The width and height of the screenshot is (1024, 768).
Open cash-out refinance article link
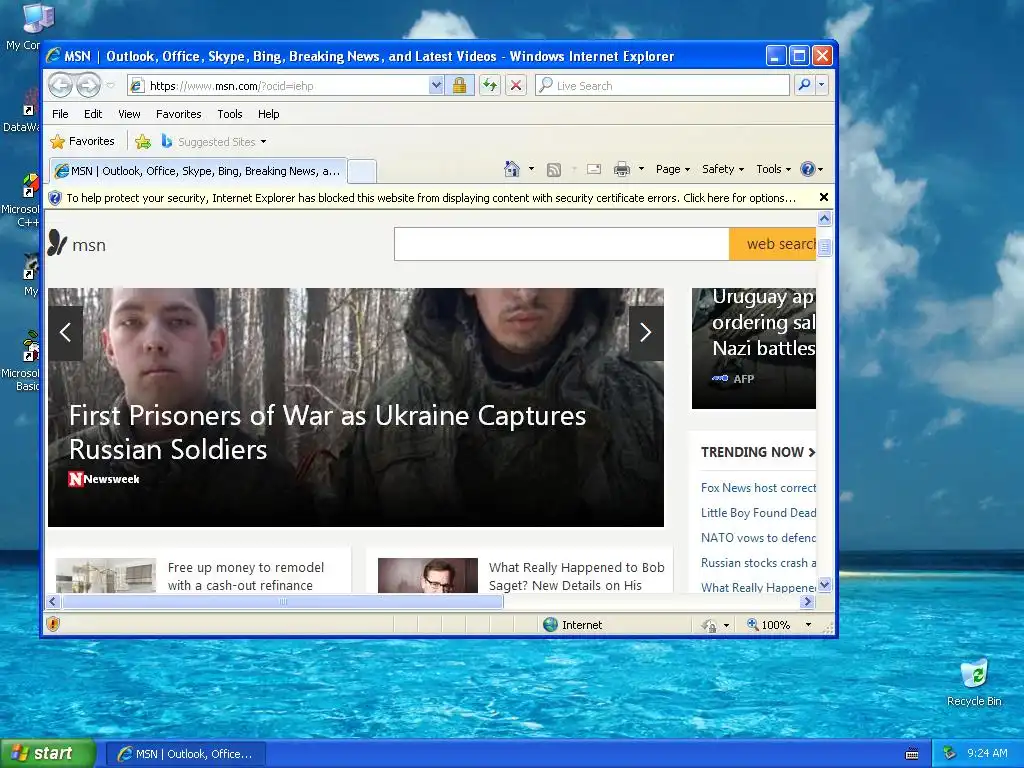click(x=246, y=576)
